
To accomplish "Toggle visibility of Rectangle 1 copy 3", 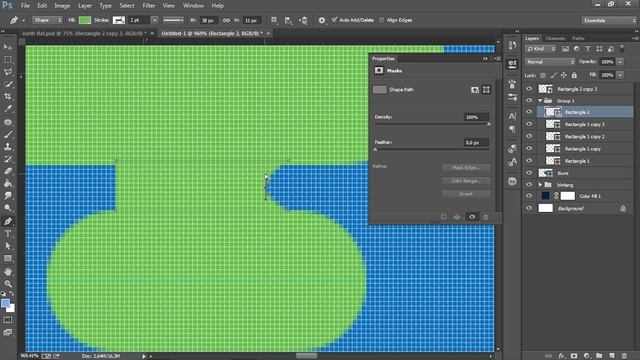I will point(529,124).
